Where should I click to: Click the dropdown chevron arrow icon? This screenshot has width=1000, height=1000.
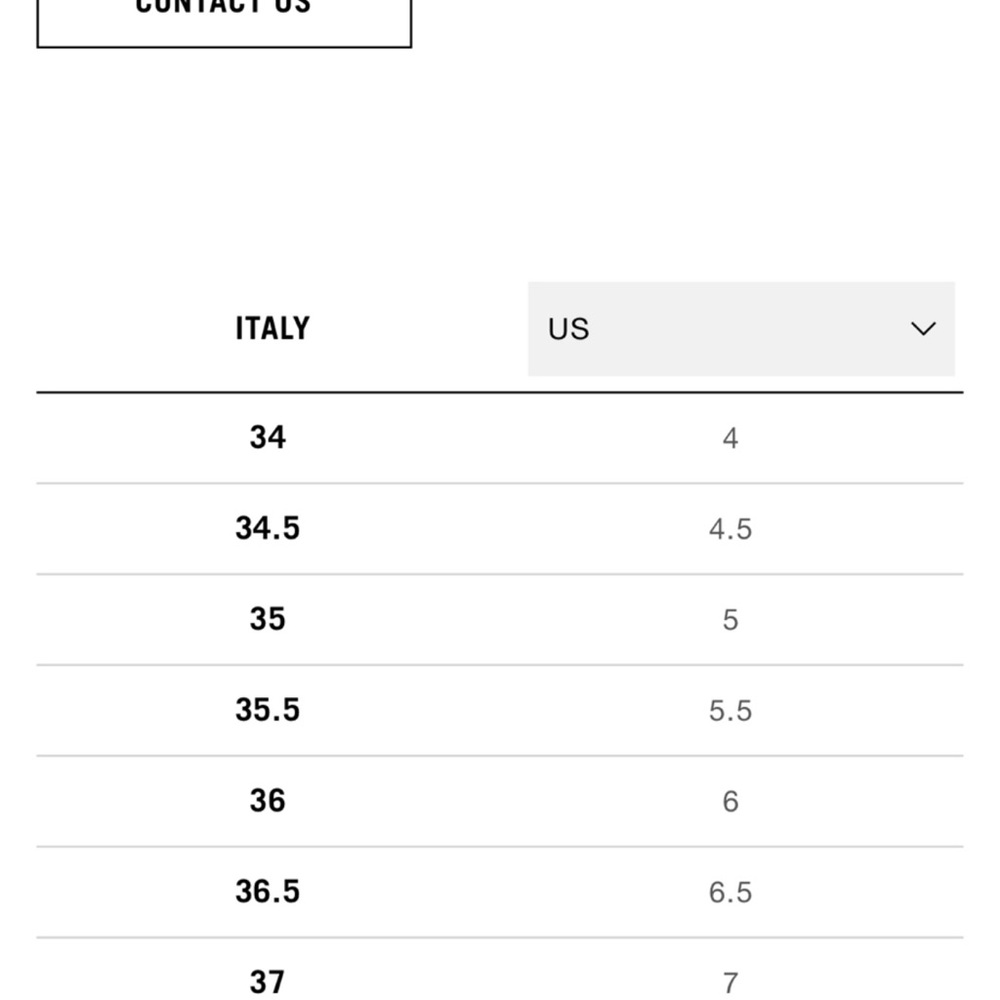click(923, 329)
